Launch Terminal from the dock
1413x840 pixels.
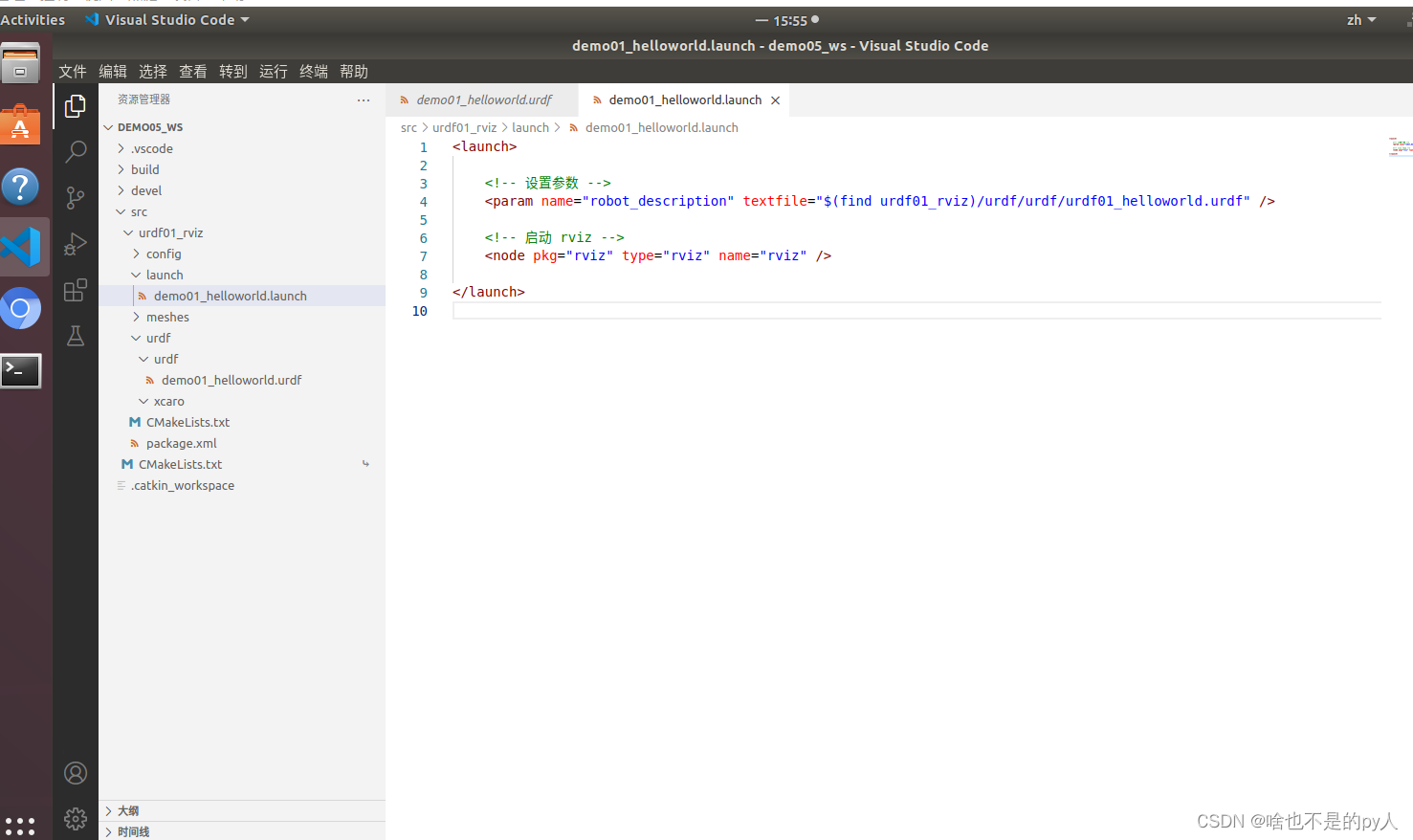(x=20, y=370)
